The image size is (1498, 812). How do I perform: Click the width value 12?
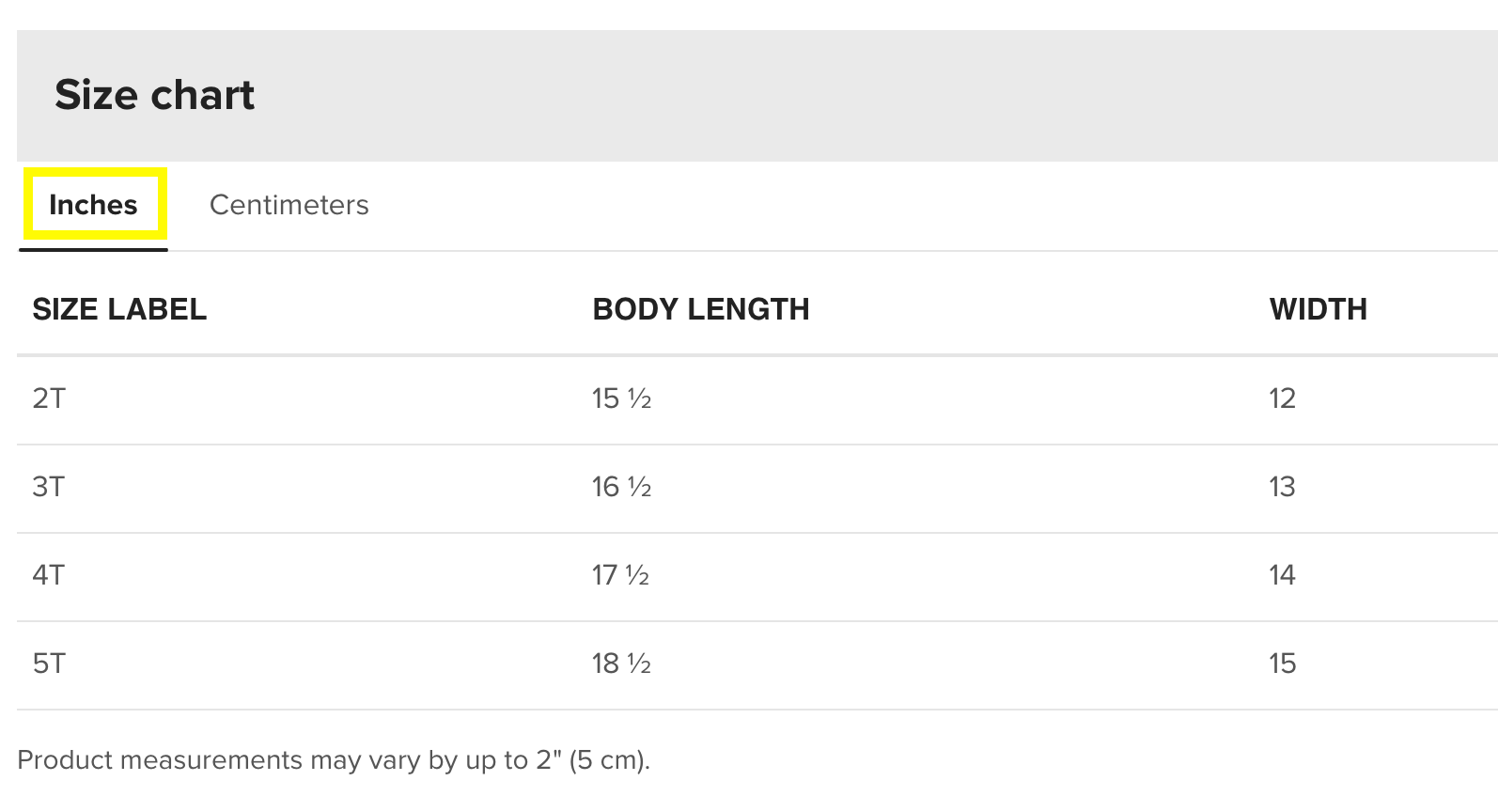(x=1282, y=398)
